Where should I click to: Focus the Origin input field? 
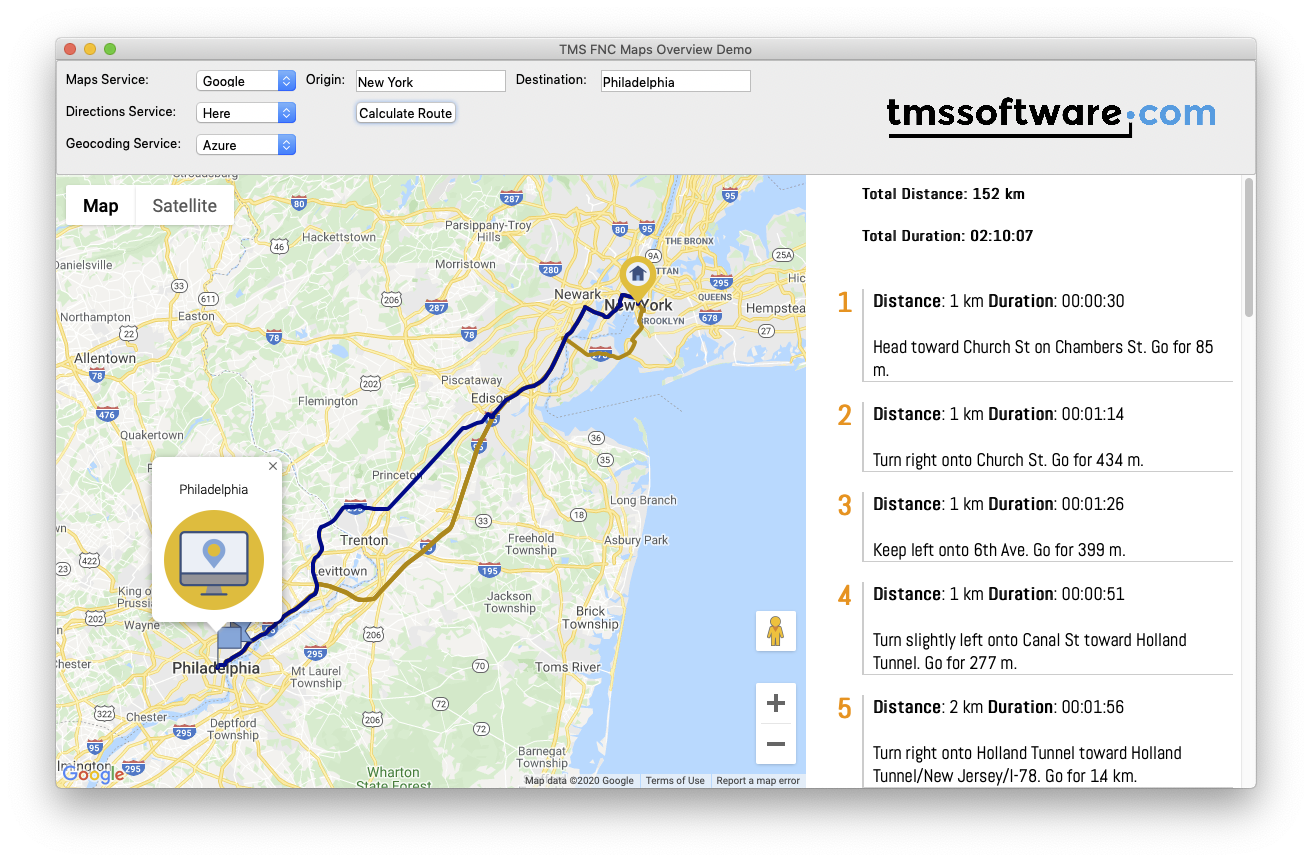tap(431, 82)
